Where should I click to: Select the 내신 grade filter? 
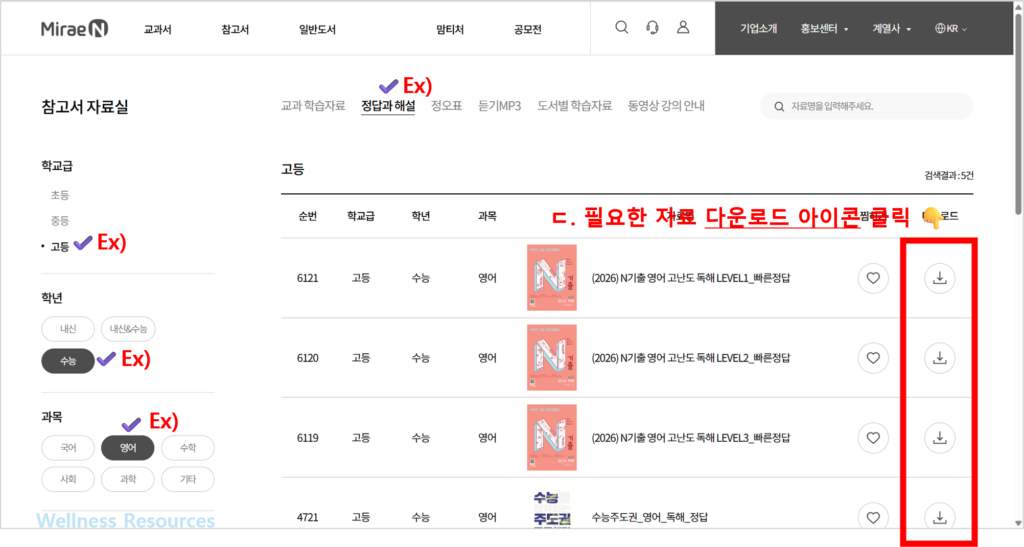coord(68,329)
